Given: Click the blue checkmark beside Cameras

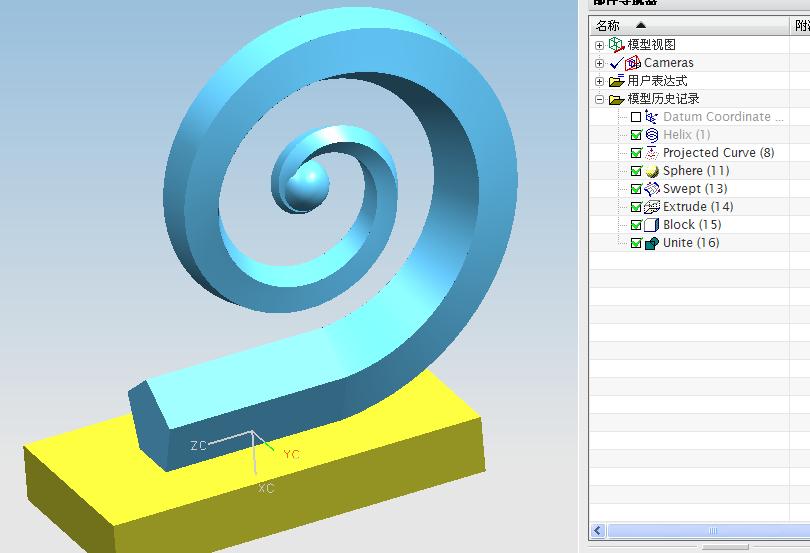Looking at the screenshot, I should tap(616, 63).
